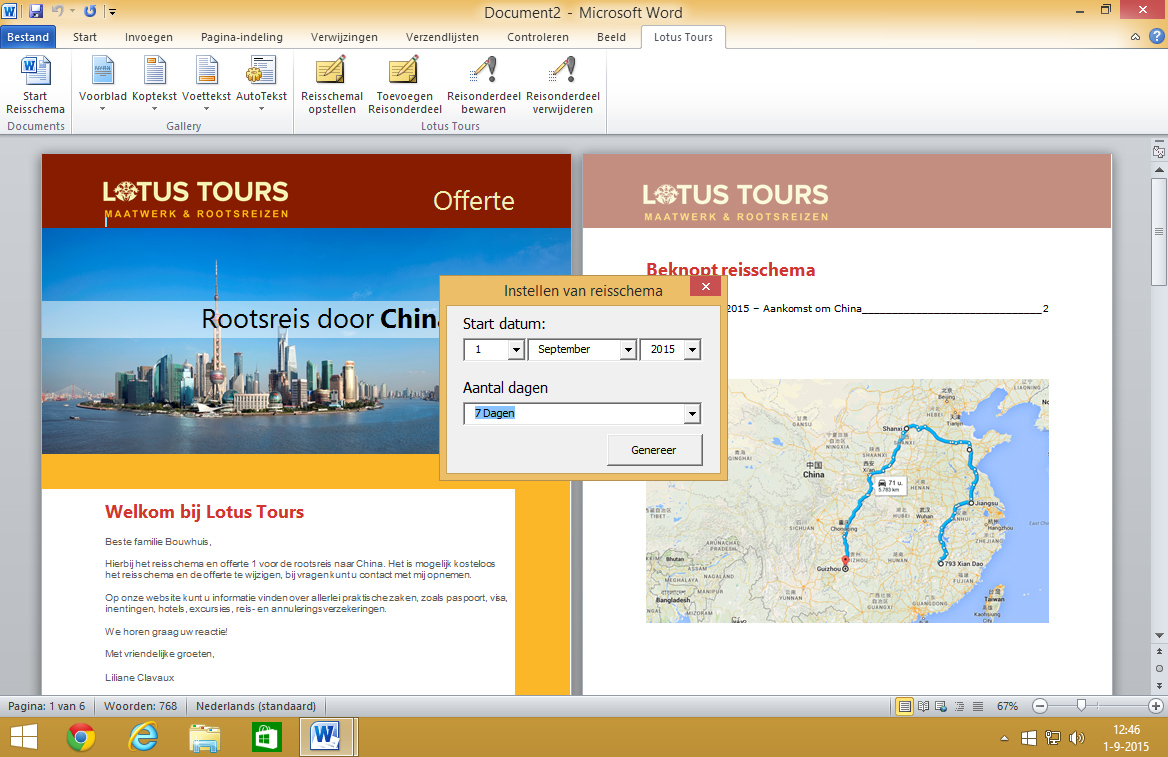The image size is (1168, 757).
Task: Switch to Draft view
Action: point(978,706)
